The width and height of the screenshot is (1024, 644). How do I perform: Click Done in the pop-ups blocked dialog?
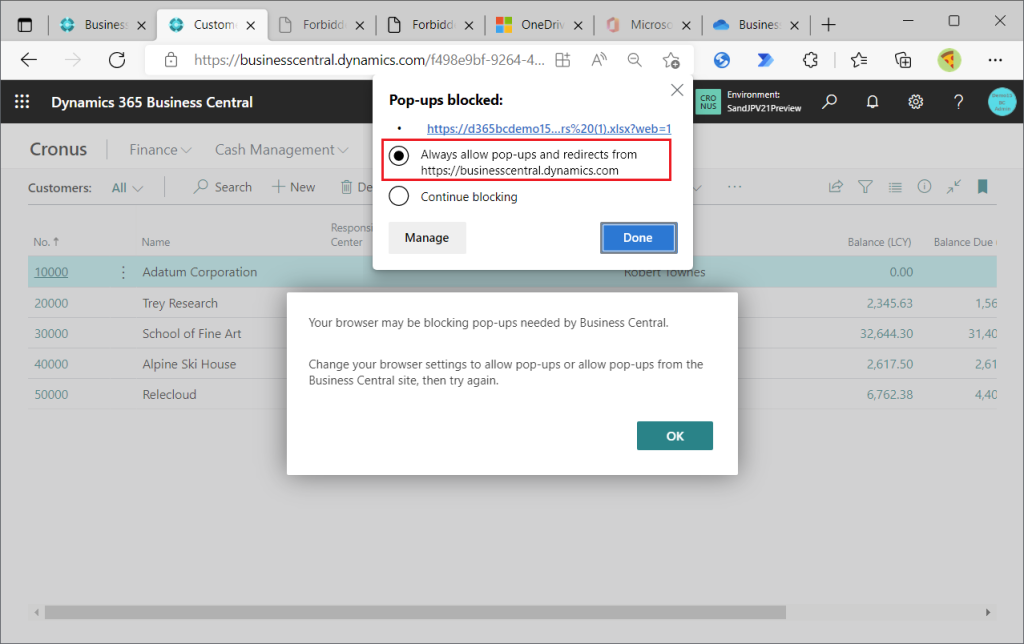point(638,238)
